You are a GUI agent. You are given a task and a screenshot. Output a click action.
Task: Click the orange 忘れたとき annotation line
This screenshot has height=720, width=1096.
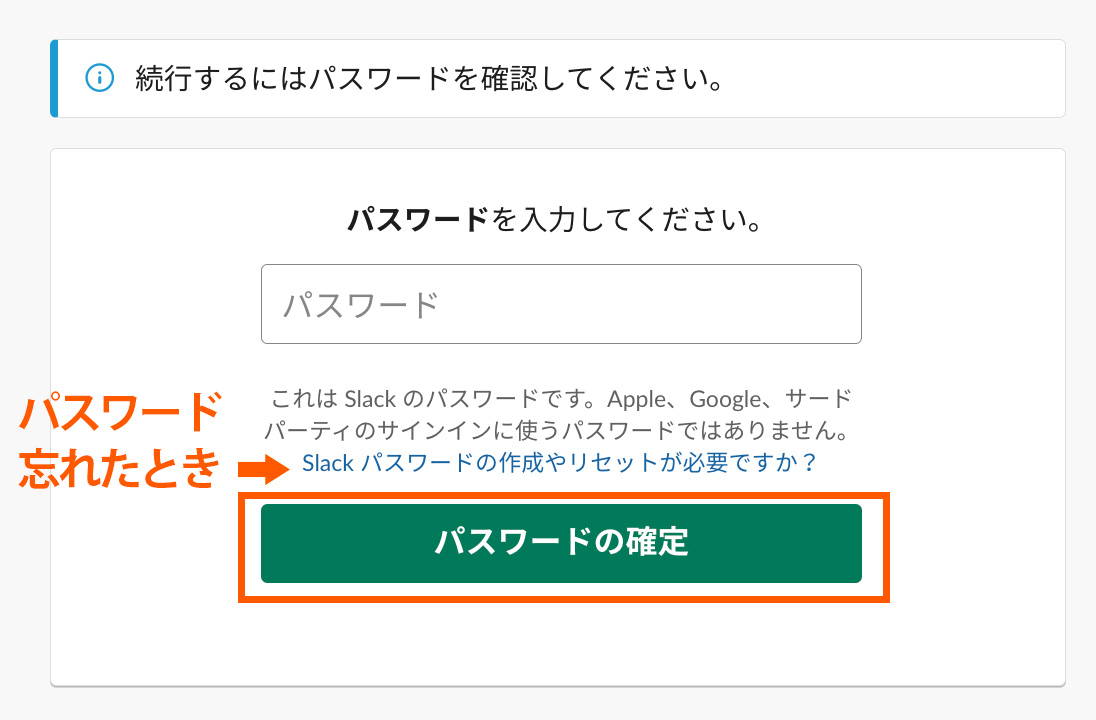click(121, 466)
